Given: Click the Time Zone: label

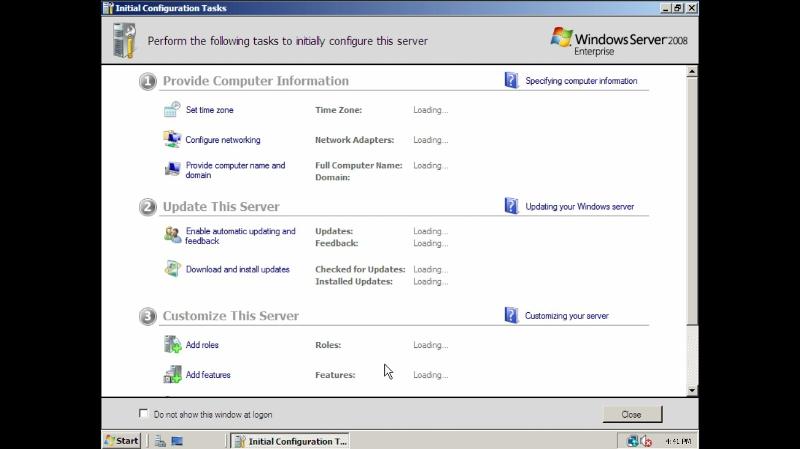Looking at the screenshot, I should (x=338, y=110).
